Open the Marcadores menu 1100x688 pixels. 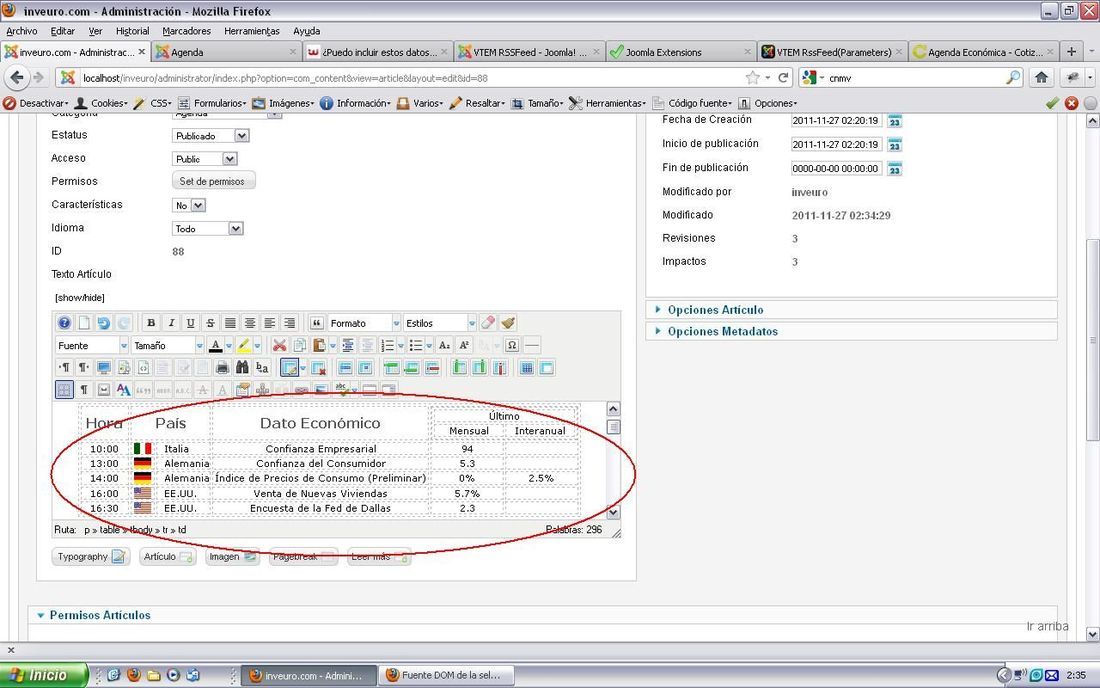pyautogui.click(x=187, y=31)
